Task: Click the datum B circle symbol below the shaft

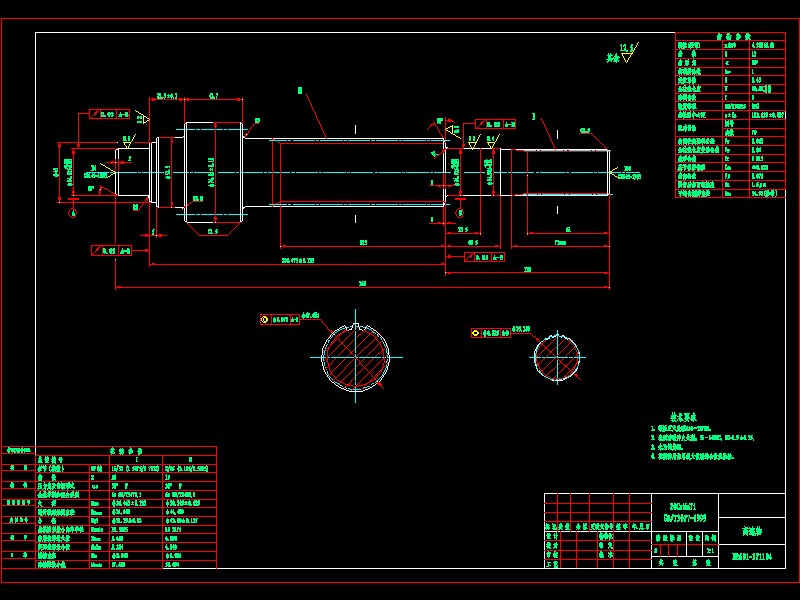Action: tap(459, 213)
